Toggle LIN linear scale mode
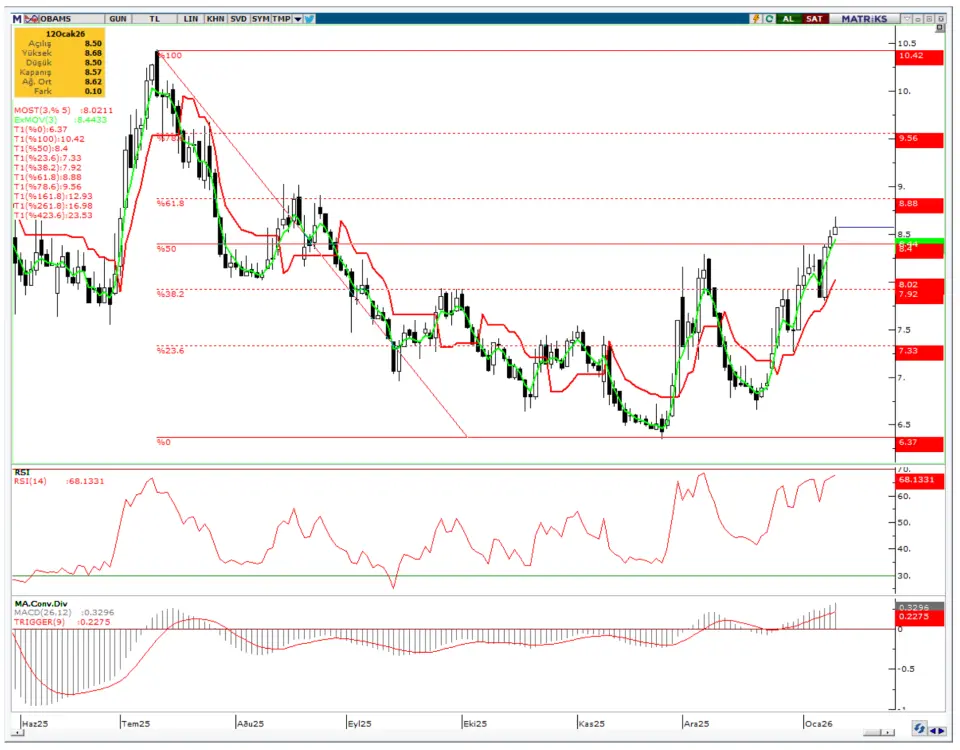This screenshot has width=960, height=750. click(x=190, y=19)
